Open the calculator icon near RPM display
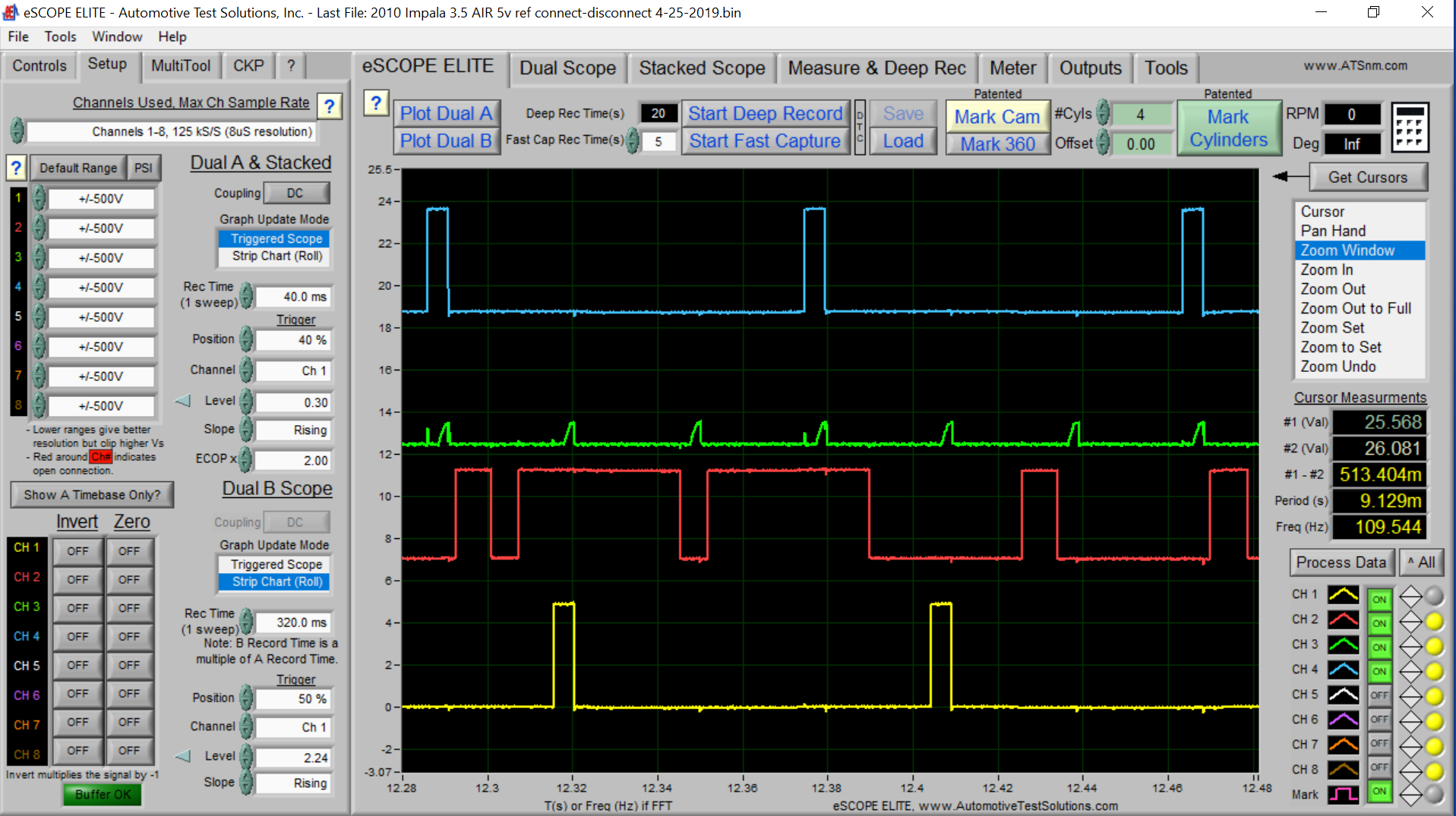The height and width of the screenshot is (816, 1456). point(1410,128)
